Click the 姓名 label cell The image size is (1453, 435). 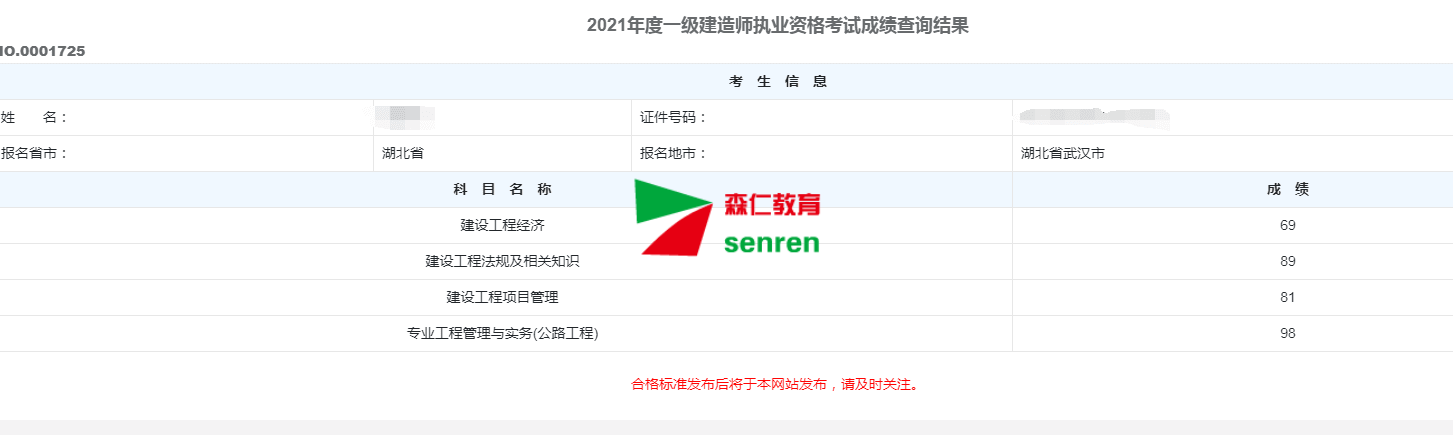(x=34, y=118)
